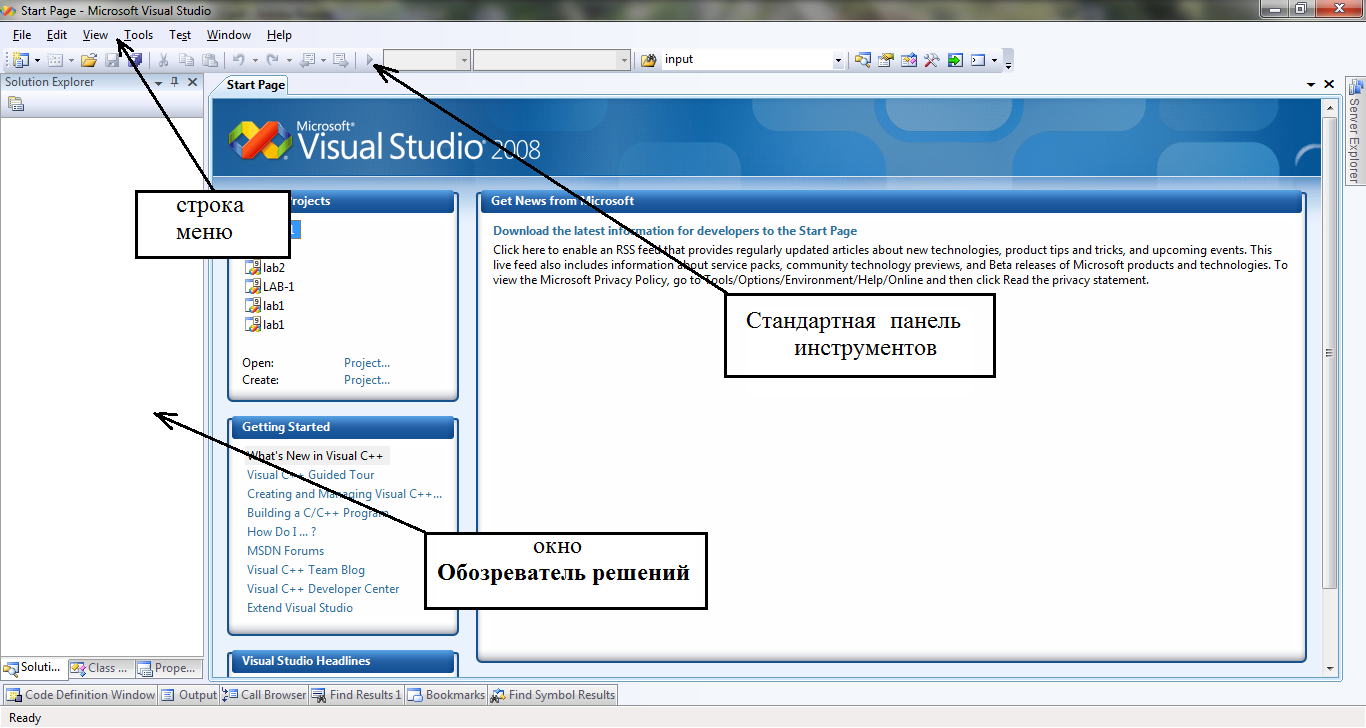
Task: Click the Save All icon
Action: pos(134,60)
